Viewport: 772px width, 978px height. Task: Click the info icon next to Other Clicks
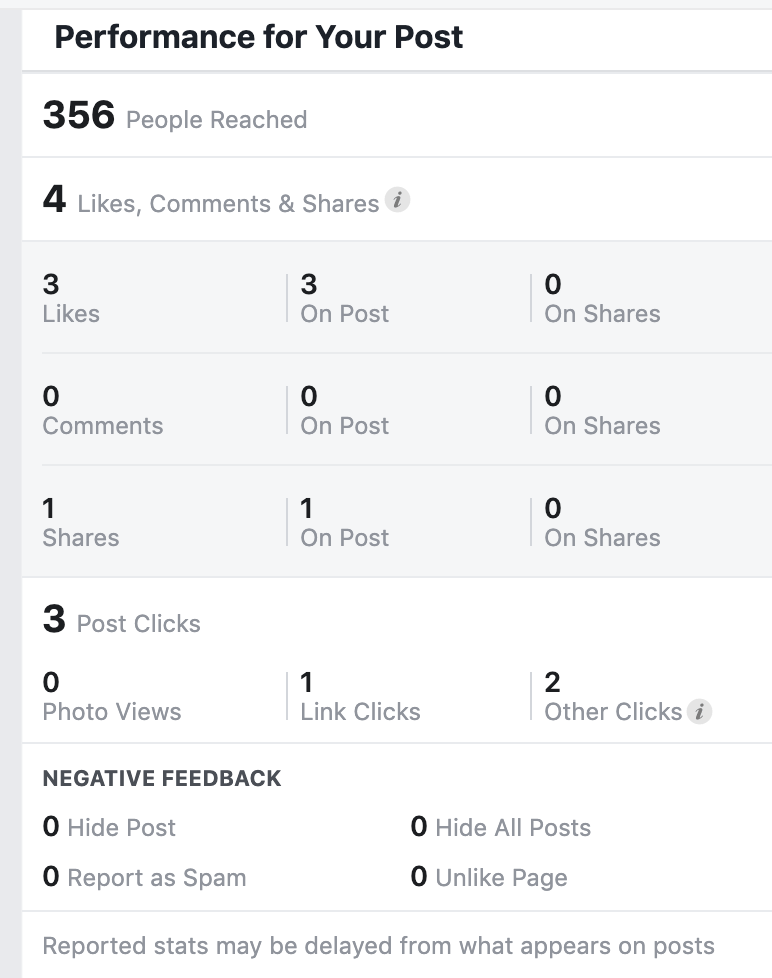(701, 712)
